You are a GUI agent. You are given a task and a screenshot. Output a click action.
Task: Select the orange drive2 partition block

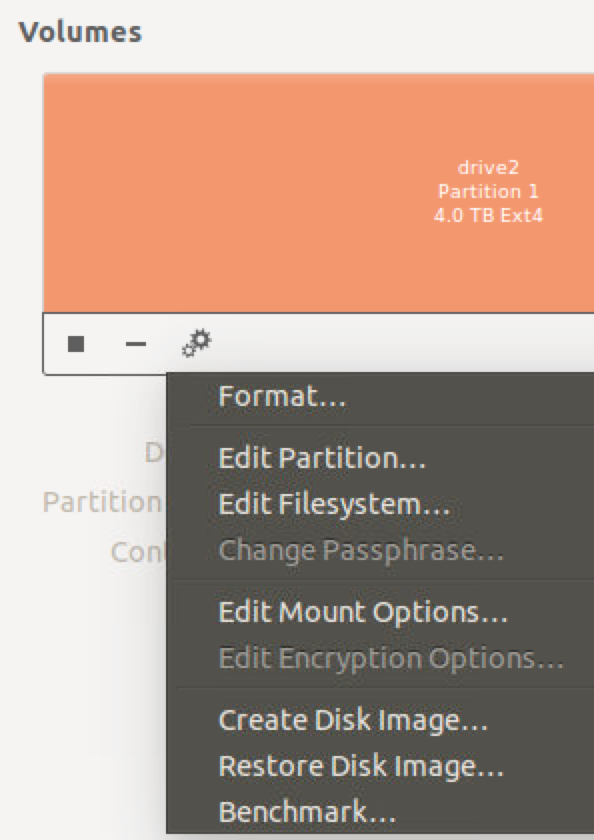click(x=318, y=192)
